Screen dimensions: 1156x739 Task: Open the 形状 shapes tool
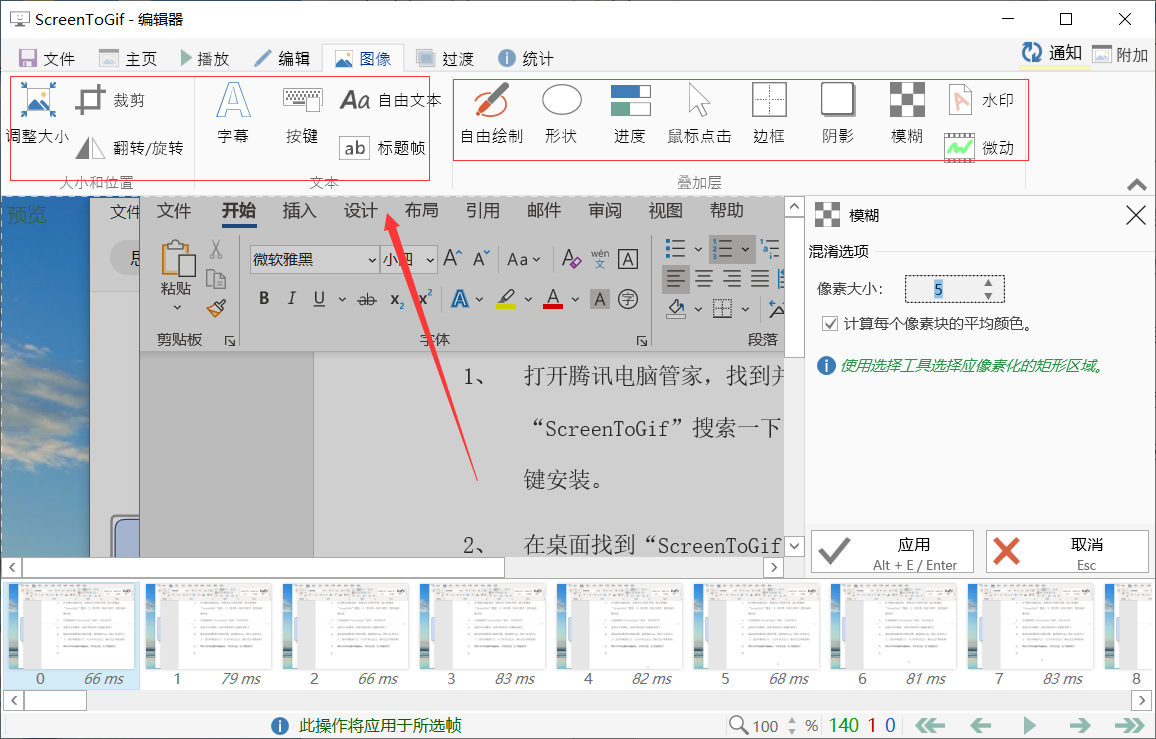click(x=561, y=114)
